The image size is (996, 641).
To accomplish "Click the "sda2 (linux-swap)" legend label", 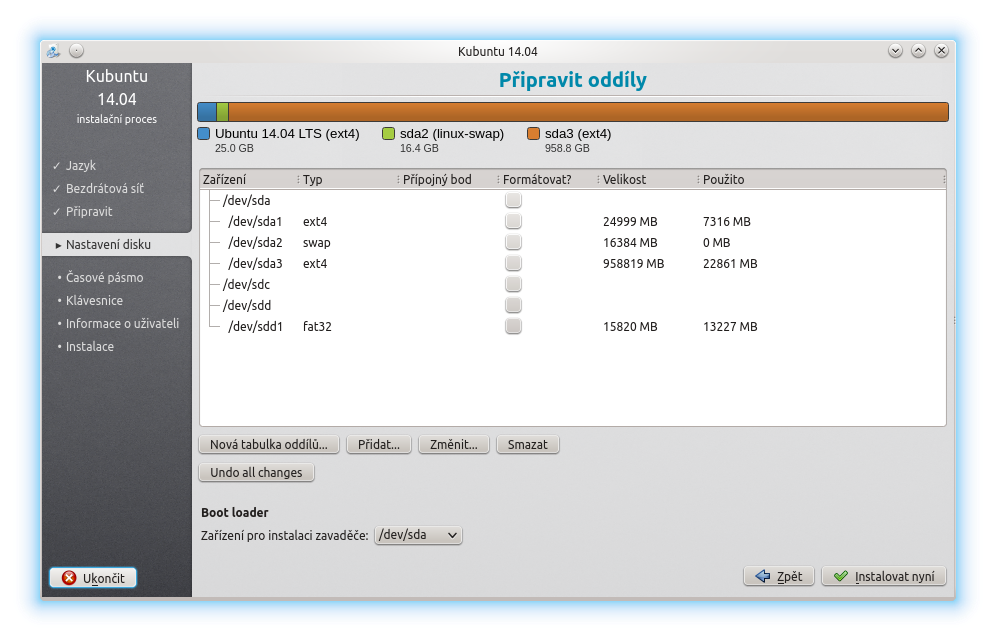I will point(452,133).
